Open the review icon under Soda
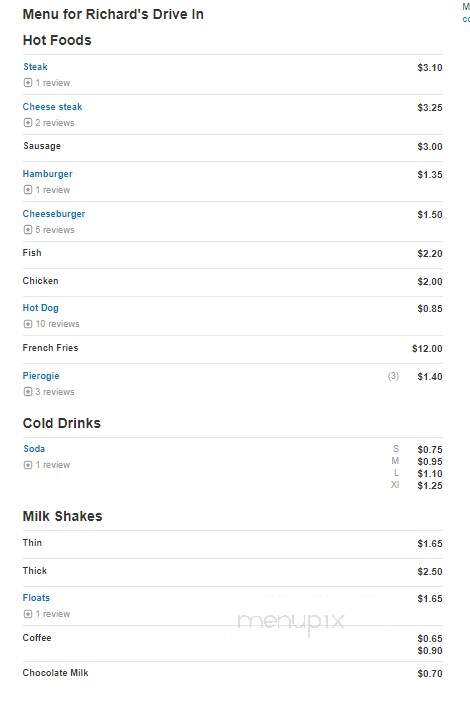 28,465
